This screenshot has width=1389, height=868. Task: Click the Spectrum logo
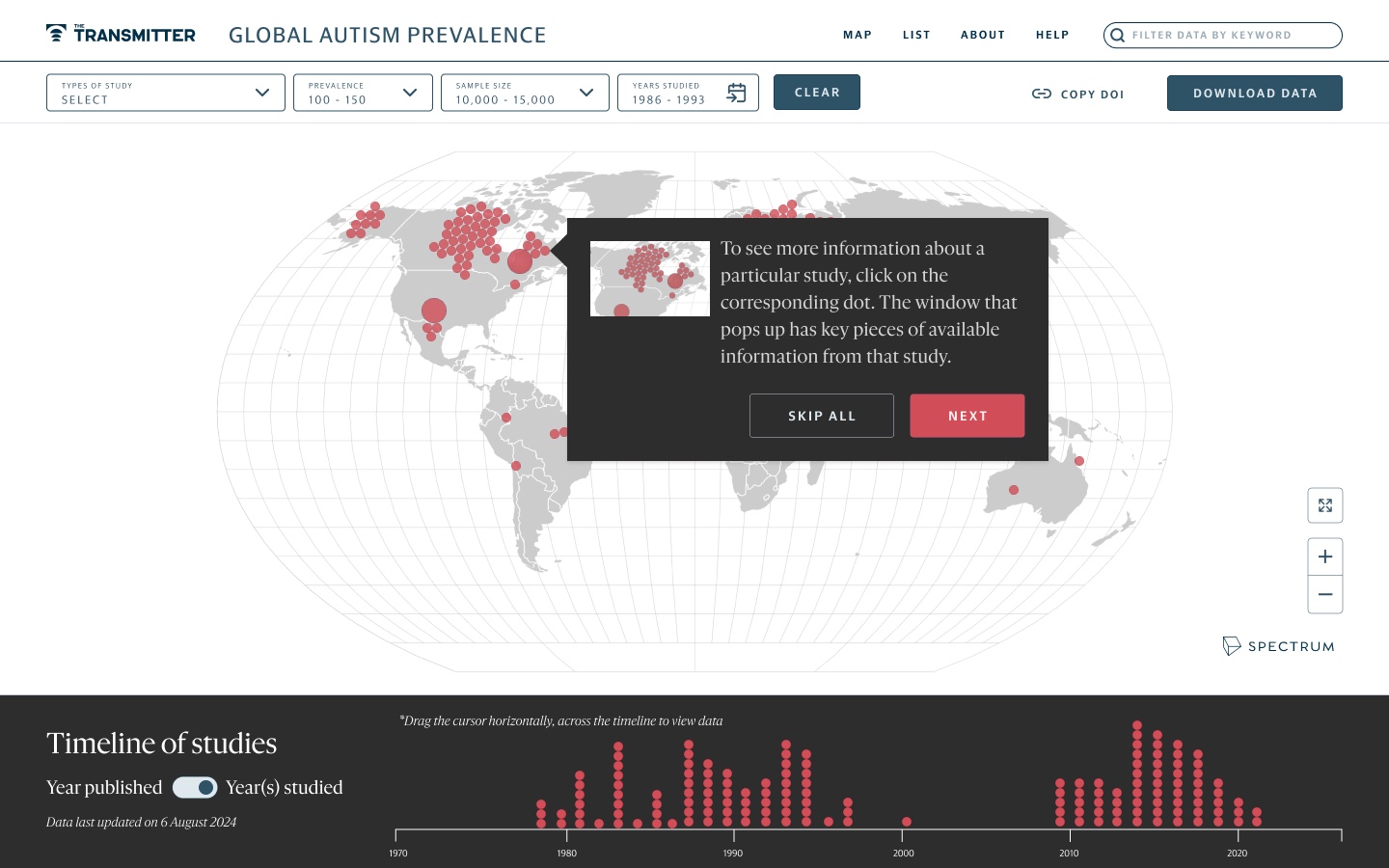[x=1278, y=646]
